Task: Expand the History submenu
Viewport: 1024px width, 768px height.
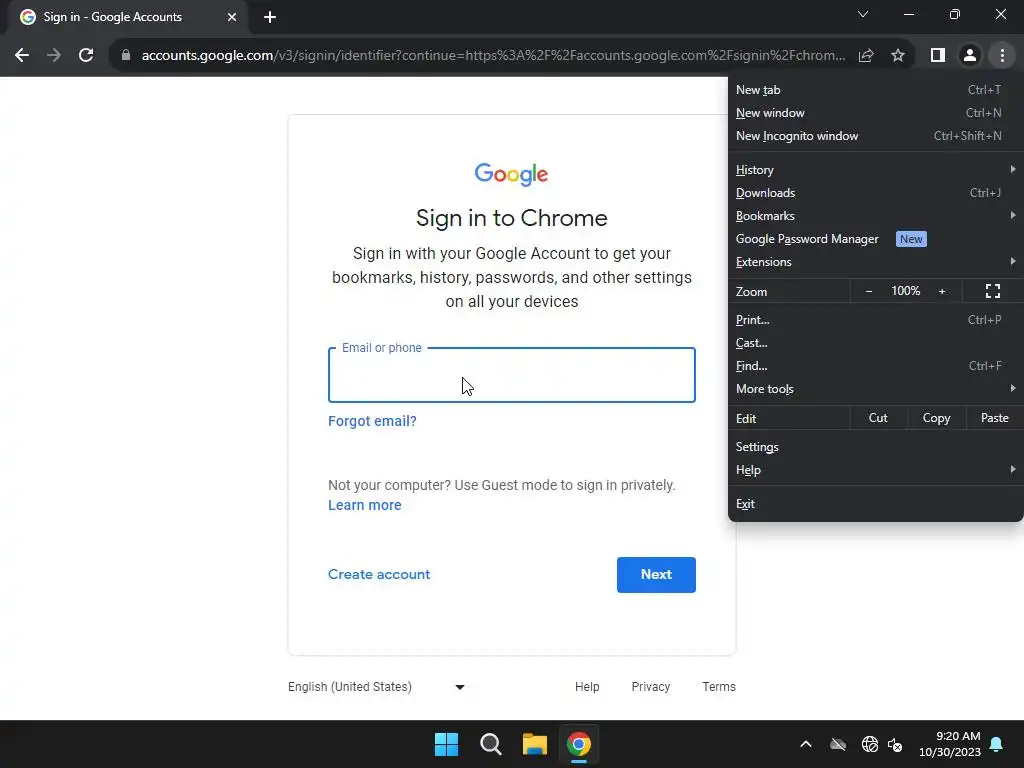Action: [875, 170]
